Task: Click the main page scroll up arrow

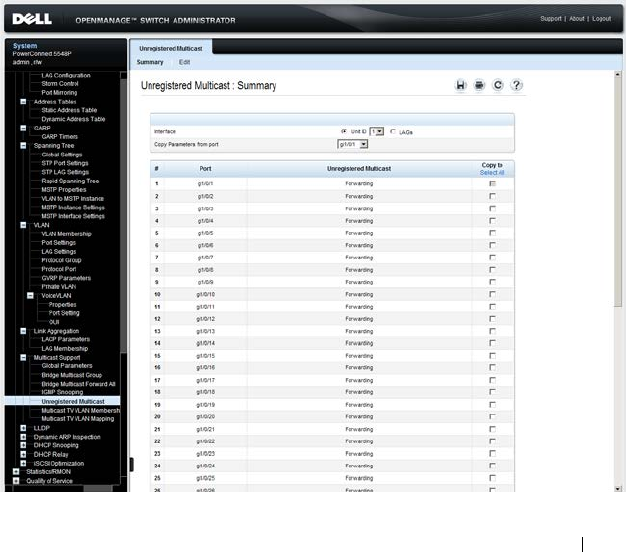Action: click(618, 74)
